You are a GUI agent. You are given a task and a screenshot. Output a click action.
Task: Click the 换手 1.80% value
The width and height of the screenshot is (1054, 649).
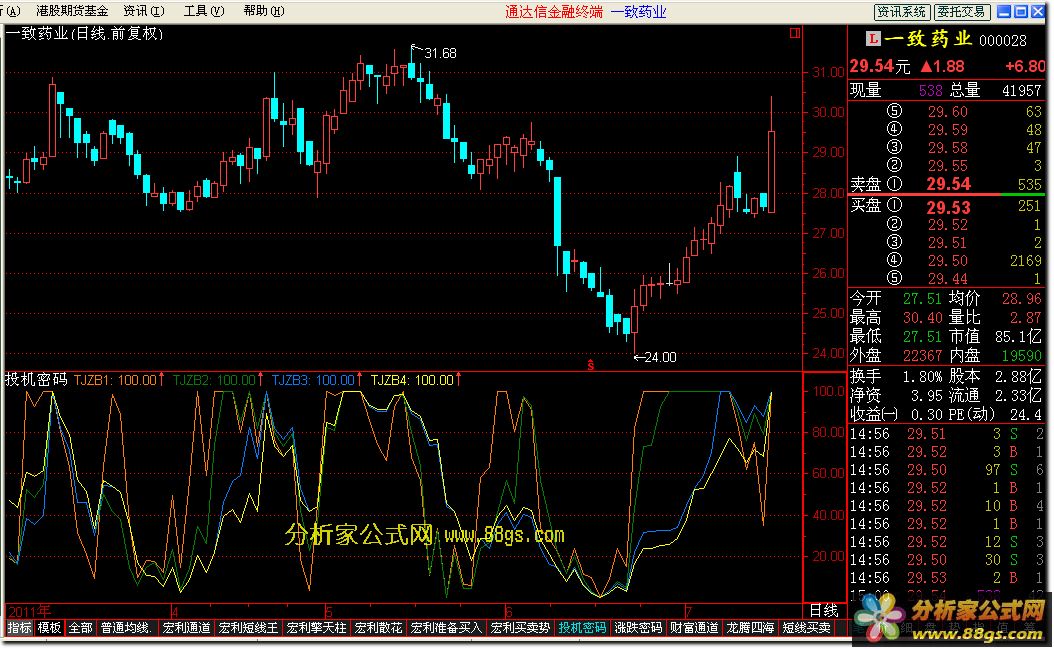coord(922,377)
